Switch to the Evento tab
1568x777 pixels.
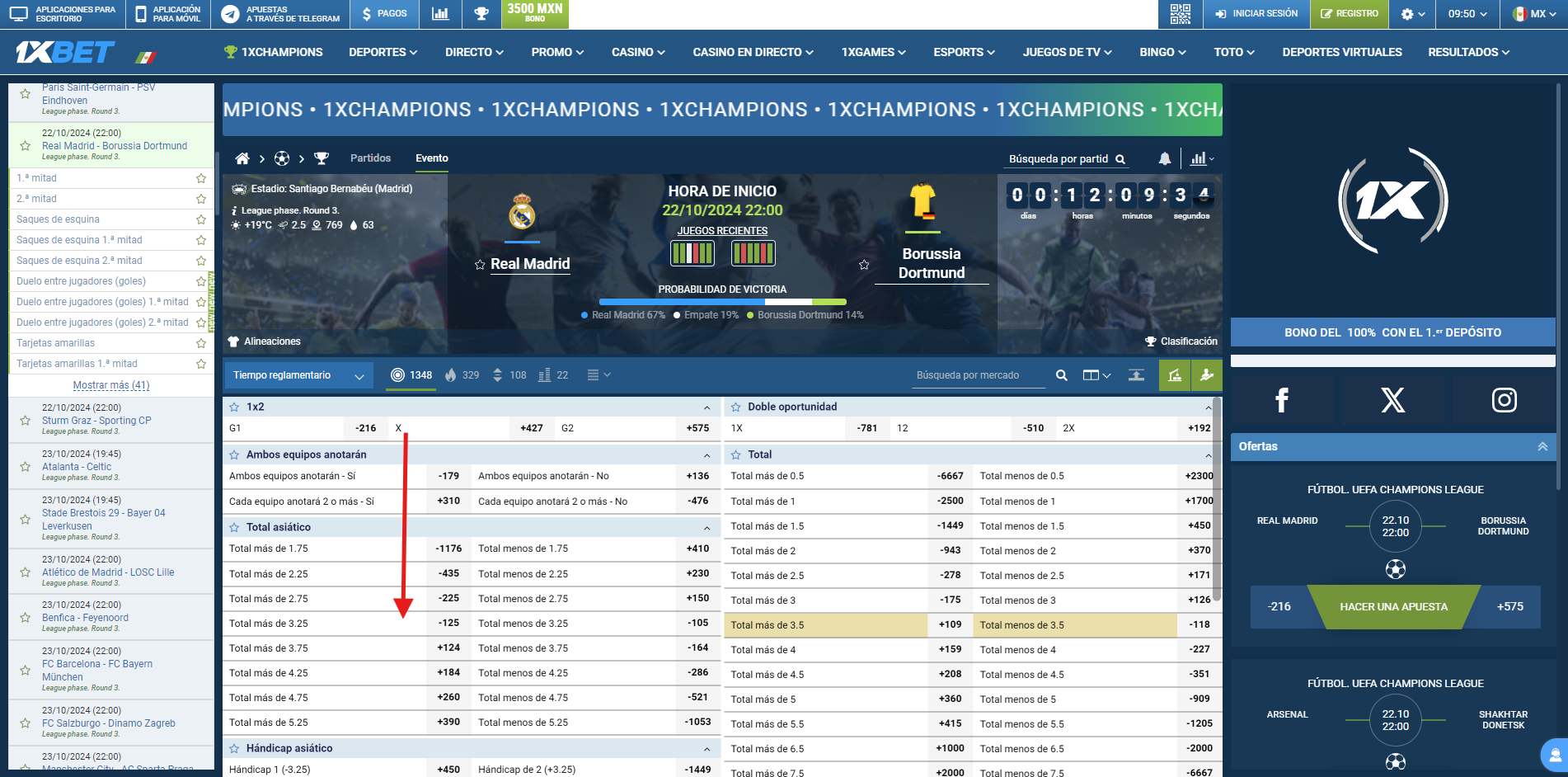[x=432, y=158]
